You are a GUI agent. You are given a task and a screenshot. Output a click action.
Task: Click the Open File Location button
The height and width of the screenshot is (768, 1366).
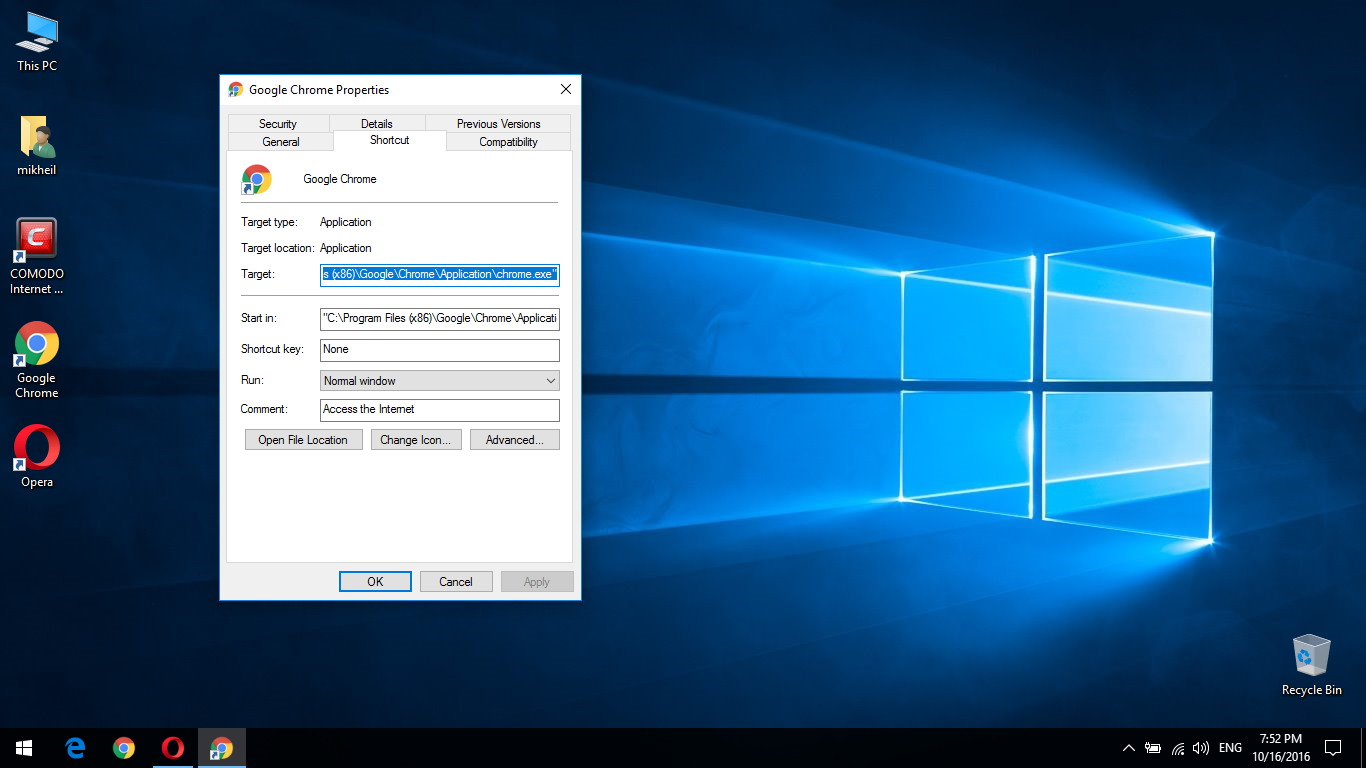tap(303, 440)
